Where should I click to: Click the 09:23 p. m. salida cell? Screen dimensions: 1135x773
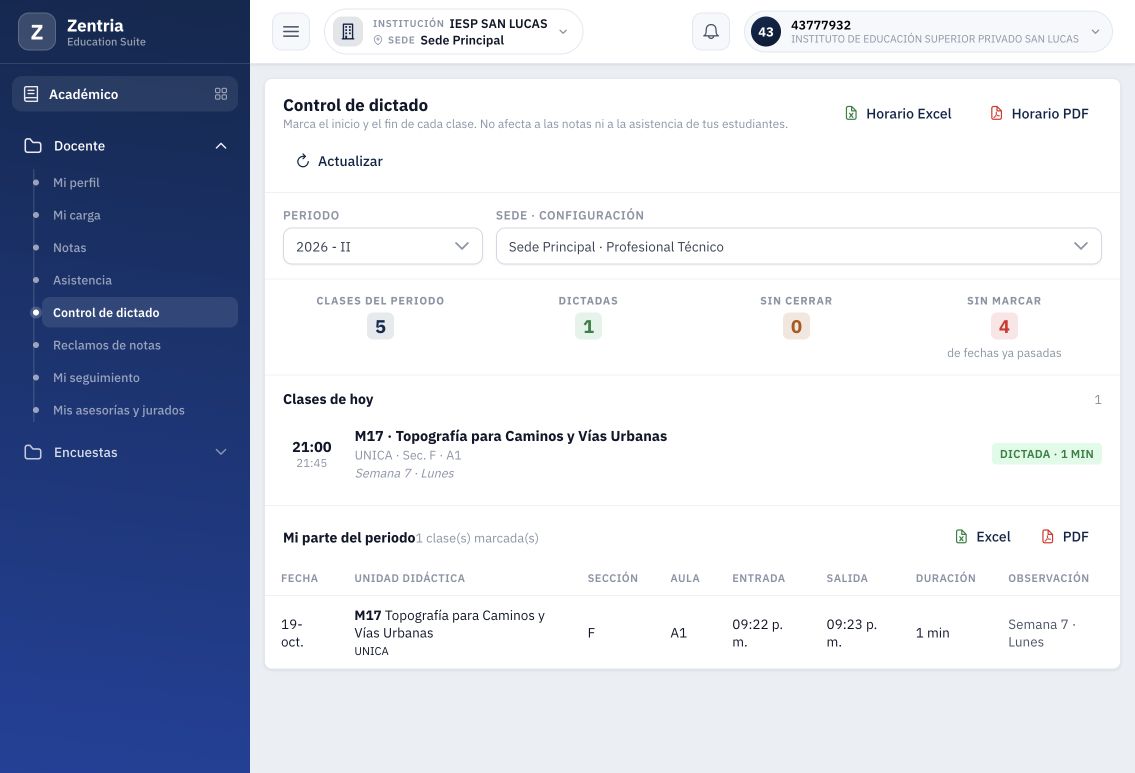[x=852, y=633]
